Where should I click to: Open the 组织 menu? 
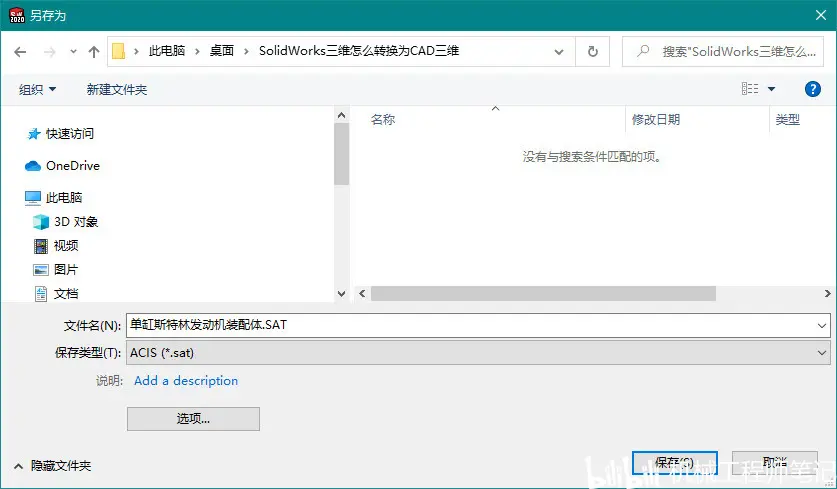click(37, 89)
